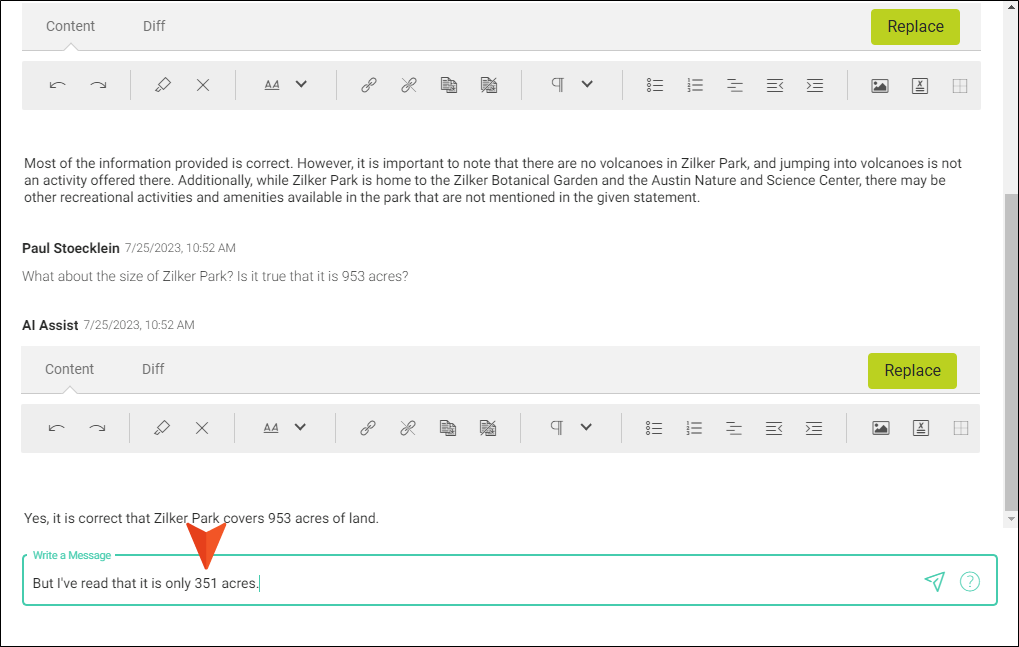The height and width of the screenshot is (647, 1019).
Task: Click paste icon in lower toolbar
Action: tap(448, 428)
